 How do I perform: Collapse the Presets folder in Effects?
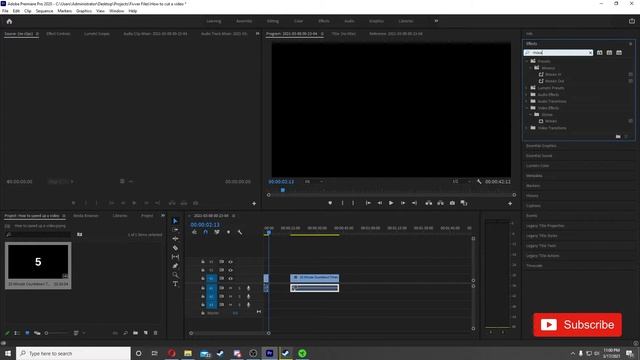pyautogui.click(x=527, y=61)
